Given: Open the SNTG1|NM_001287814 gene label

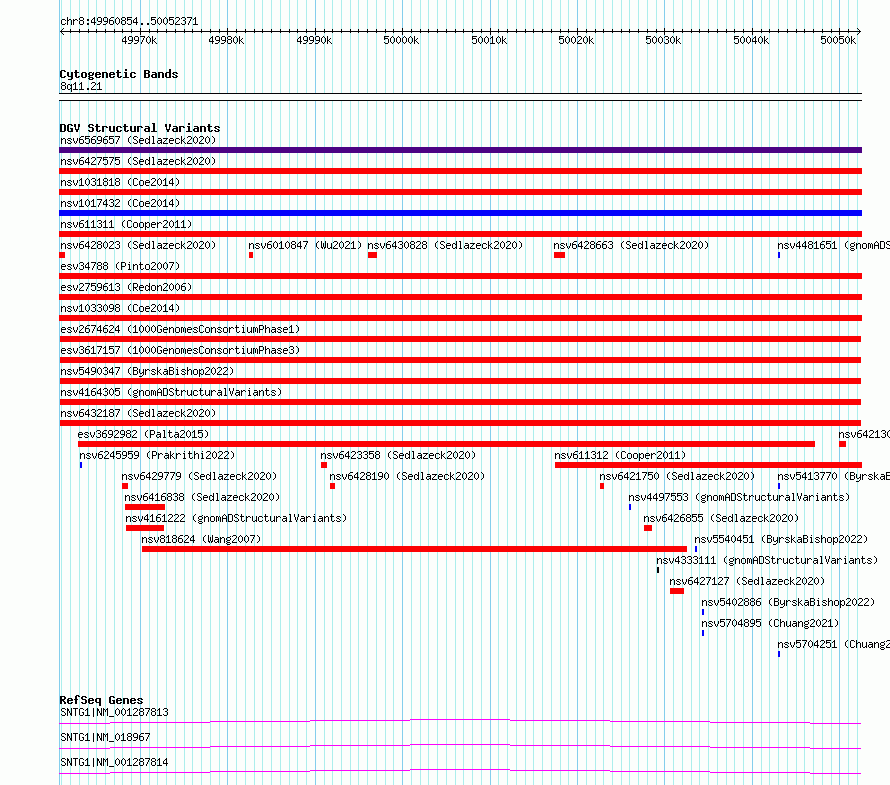Looking at the screenshot, I should point(114,762).
